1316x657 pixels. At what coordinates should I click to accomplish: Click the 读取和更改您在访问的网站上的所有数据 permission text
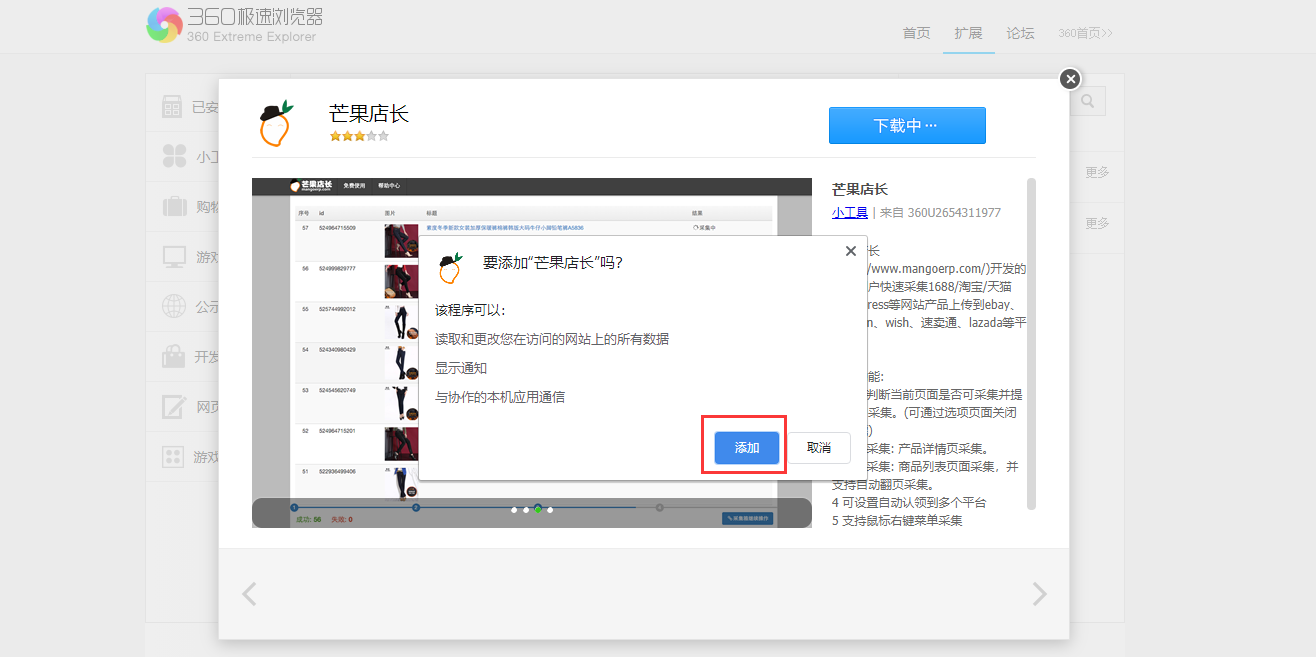(552, 339)
